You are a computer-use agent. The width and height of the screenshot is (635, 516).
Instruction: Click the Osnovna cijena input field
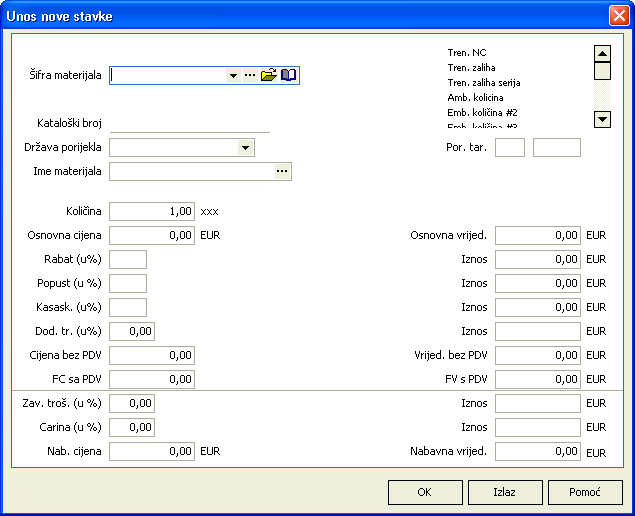pos(152,236)
